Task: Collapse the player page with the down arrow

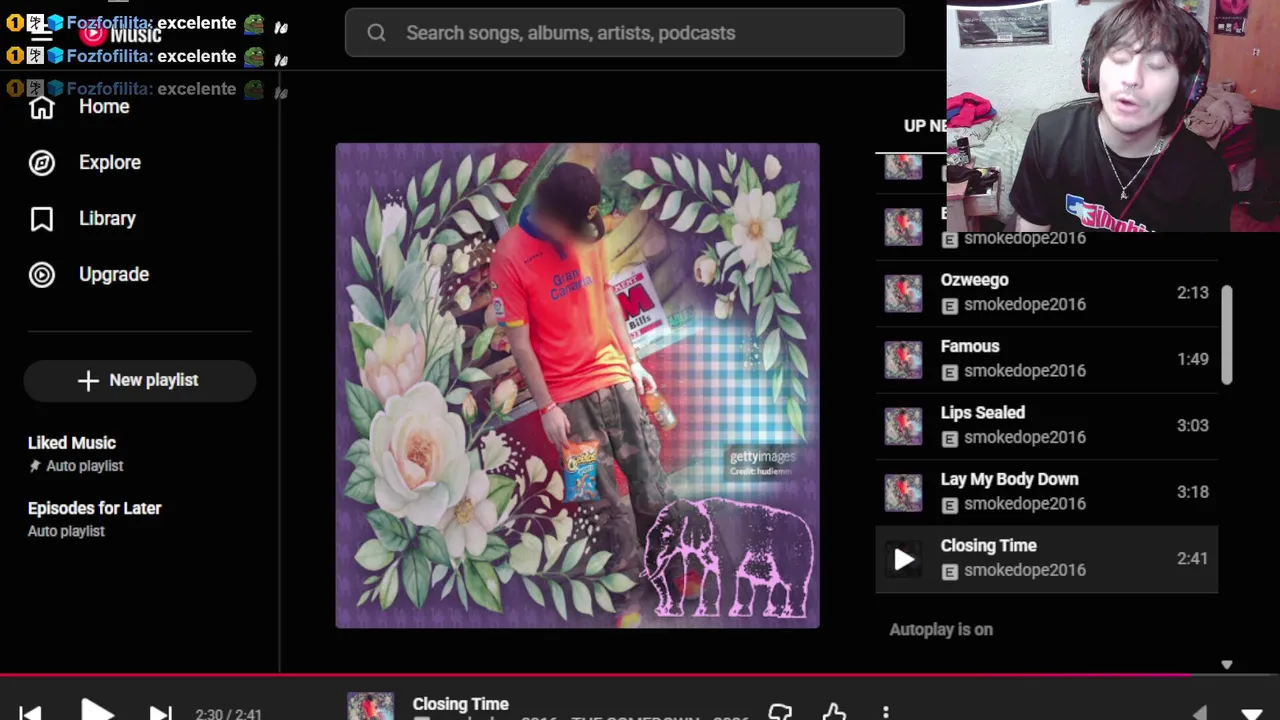Action: pyautogui.click(x=1251, y=714)
